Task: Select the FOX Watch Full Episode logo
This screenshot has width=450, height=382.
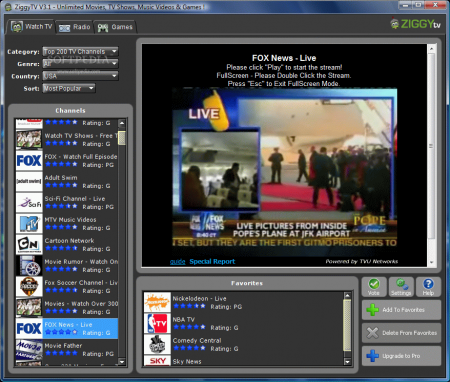Action: coord(29,160)
